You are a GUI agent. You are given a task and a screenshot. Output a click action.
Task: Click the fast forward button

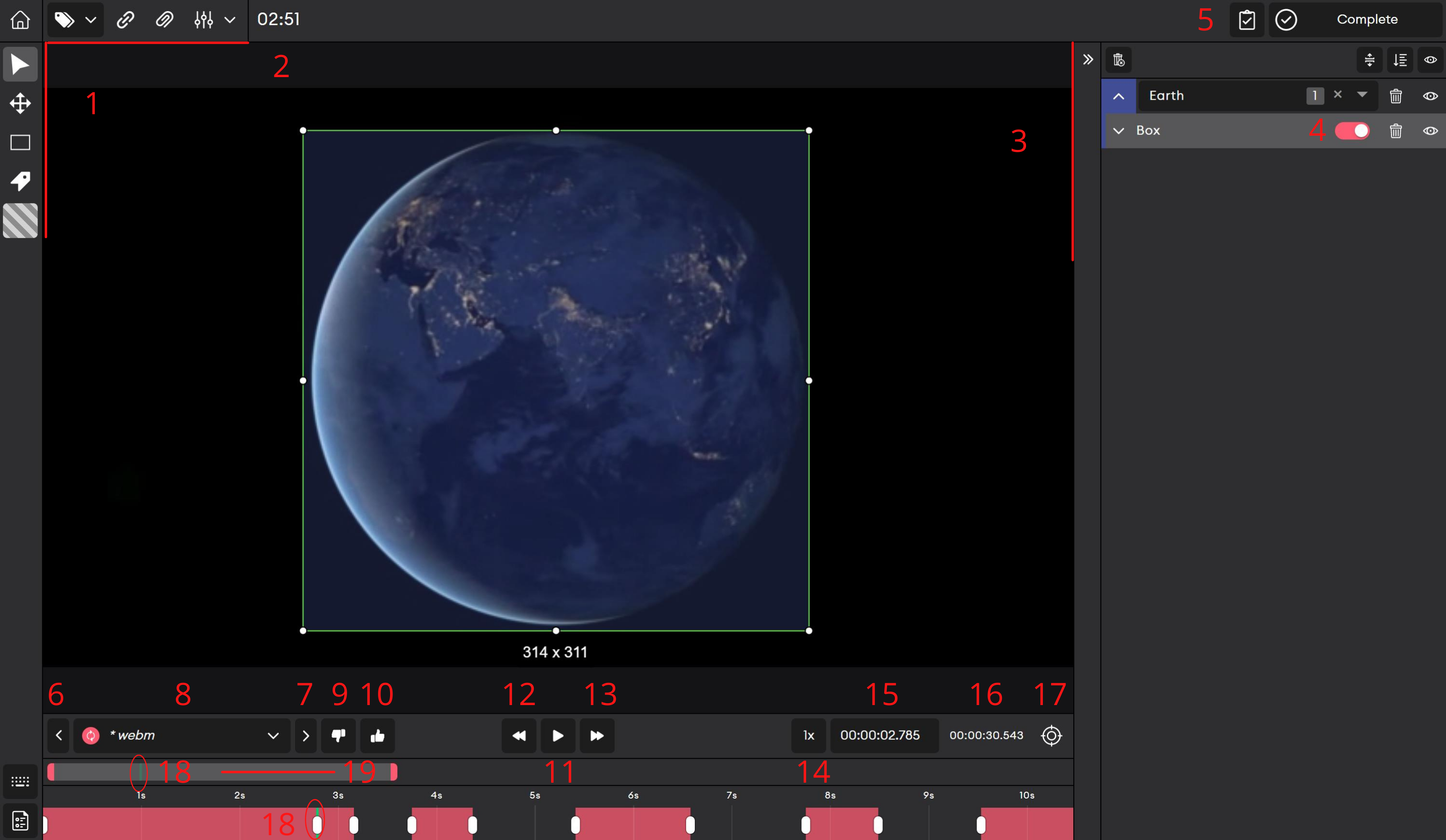[x=597, y=735]
